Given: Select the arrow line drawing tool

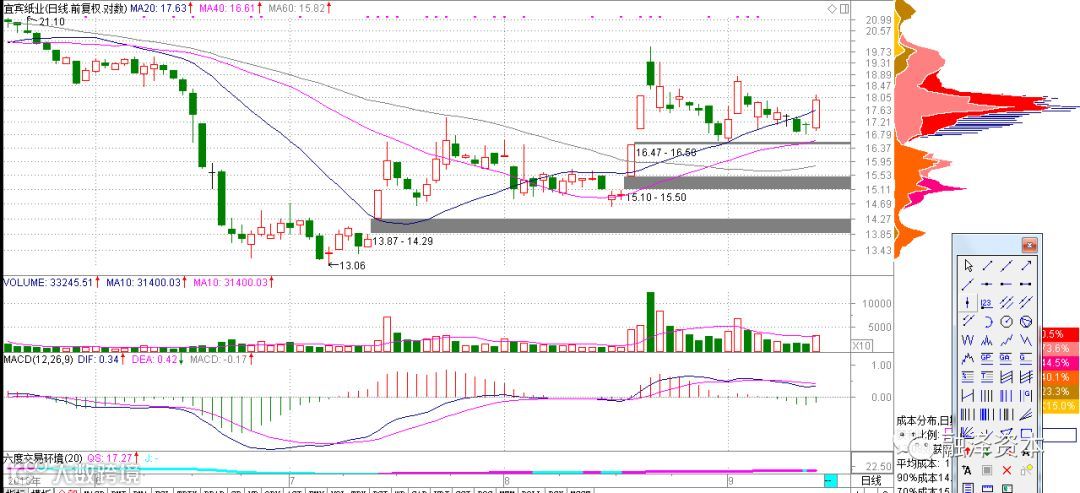Looking at the screenshot, I should point(1026,266).
